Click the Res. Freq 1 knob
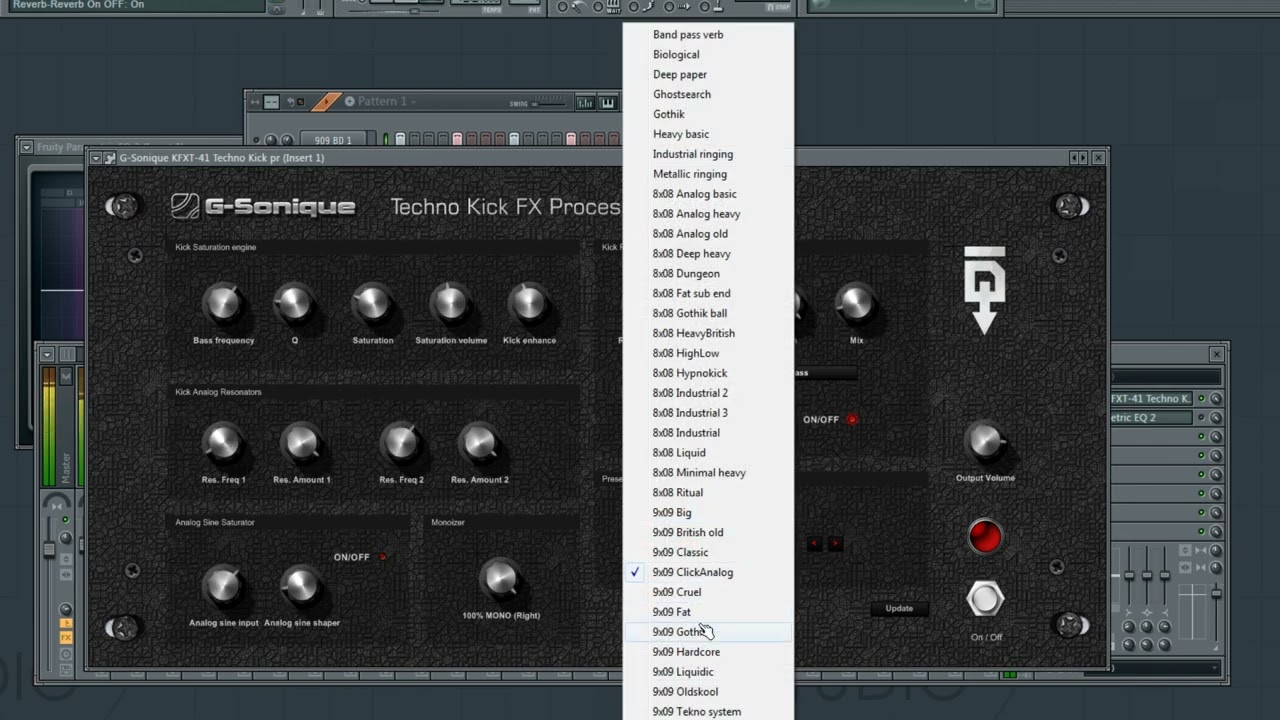This screenshot has width=1280, height=720. pyautogui.click(x=223, y=442)
